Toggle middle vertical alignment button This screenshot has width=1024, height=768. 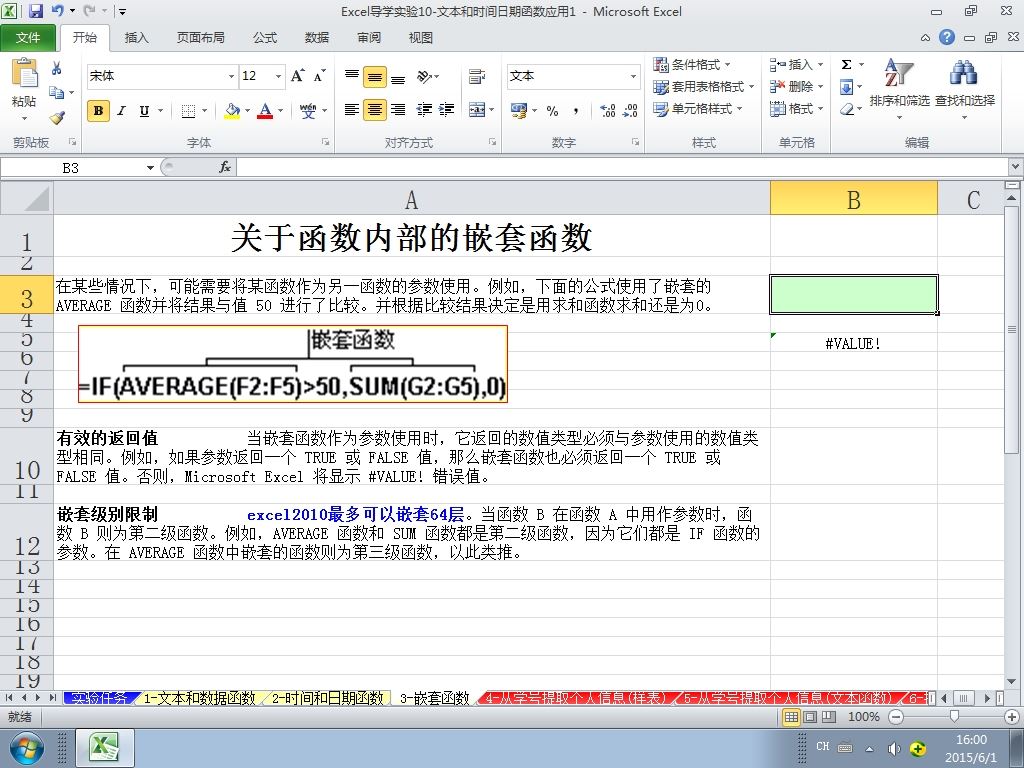tap(375, 77)
